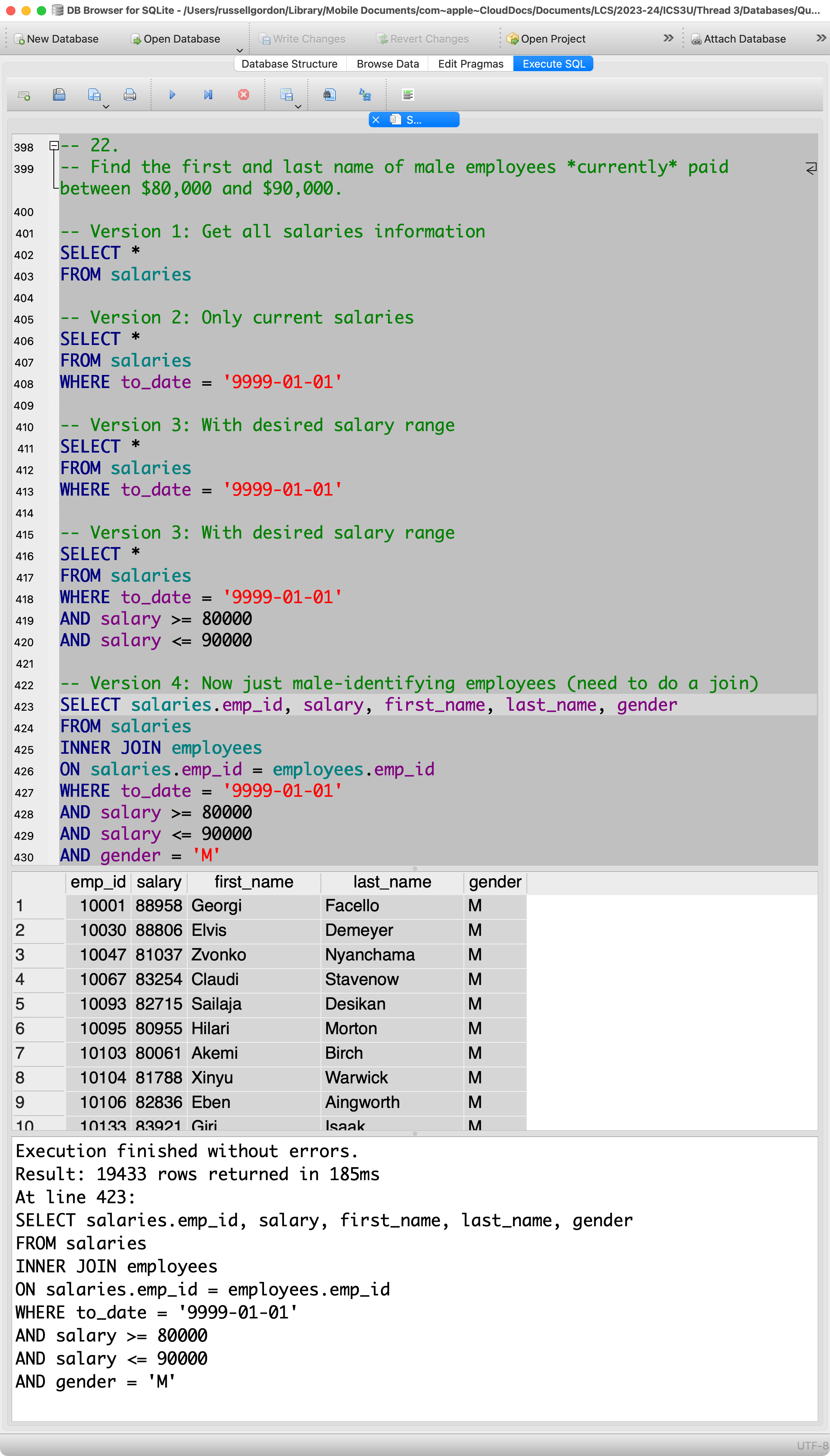Open a new SQL tab

coord(24,95)
